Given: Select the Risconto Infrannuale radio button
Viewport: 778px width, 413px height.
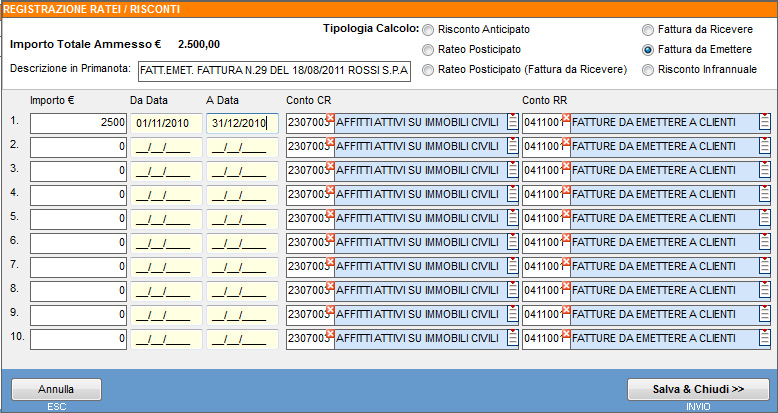Looking at the screenshot, I should [x=648, y=70].
